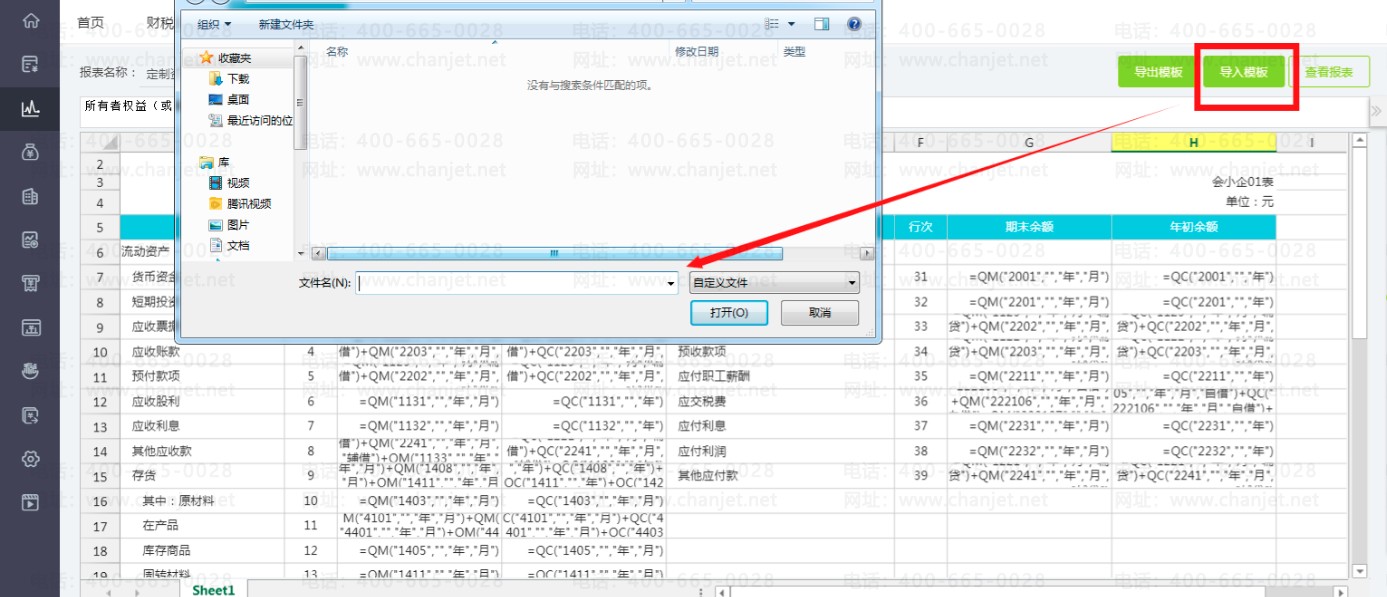Open the shop storefront sidebar icon
1387x597 pixels.
(31, 283)
